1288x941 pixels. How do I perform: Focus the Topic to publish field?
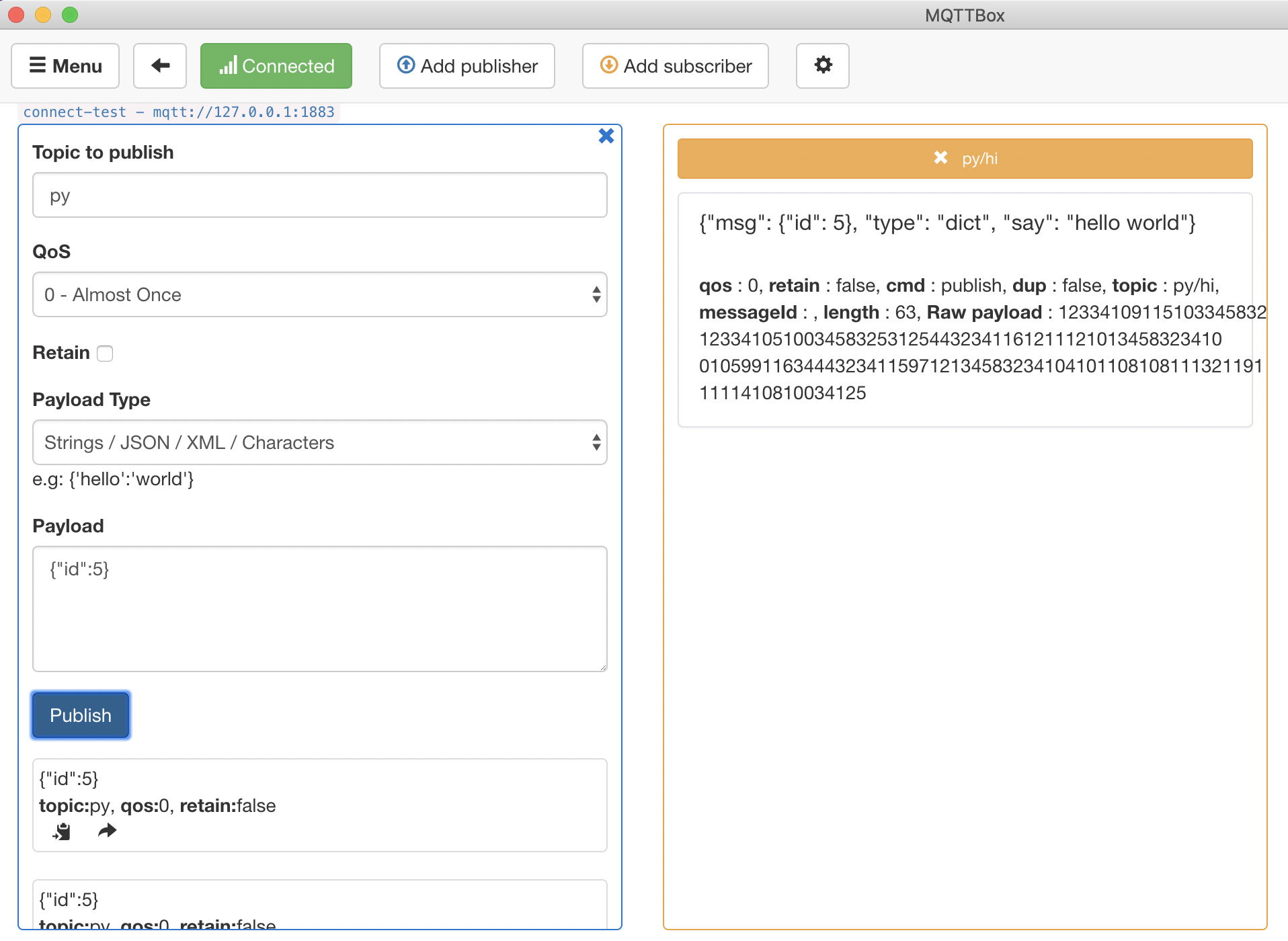[x=320, y=196]
